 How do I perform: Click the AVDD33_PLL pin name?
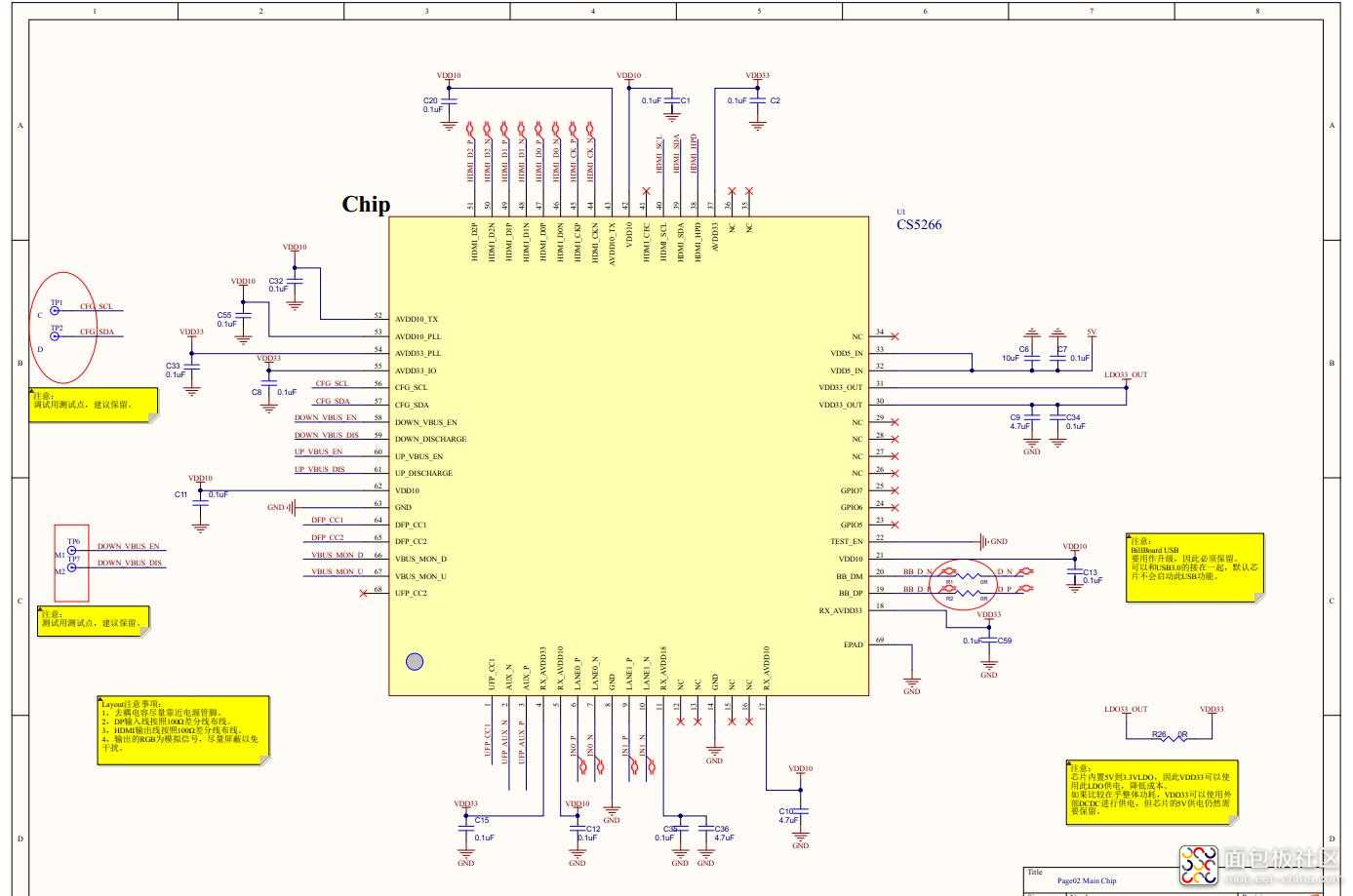point(418,354)
